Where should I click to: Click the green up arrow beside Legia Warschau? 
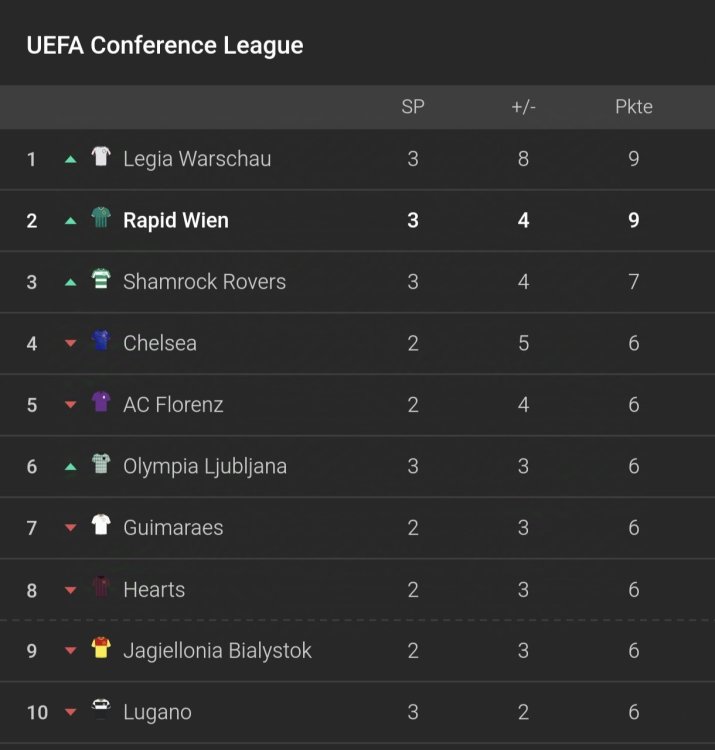click(70, 159)
